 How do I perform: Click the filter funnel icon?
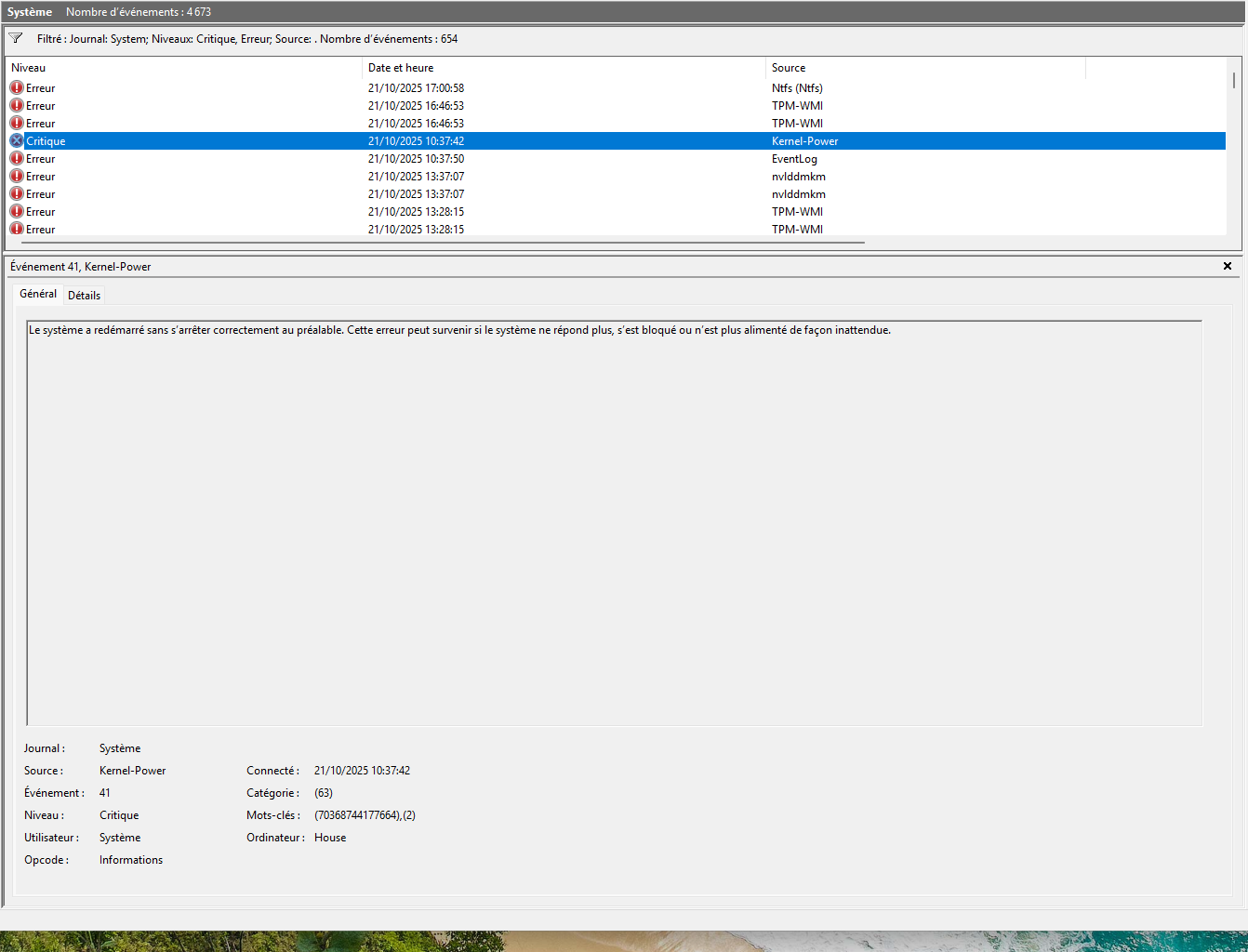tap(16, 38)
